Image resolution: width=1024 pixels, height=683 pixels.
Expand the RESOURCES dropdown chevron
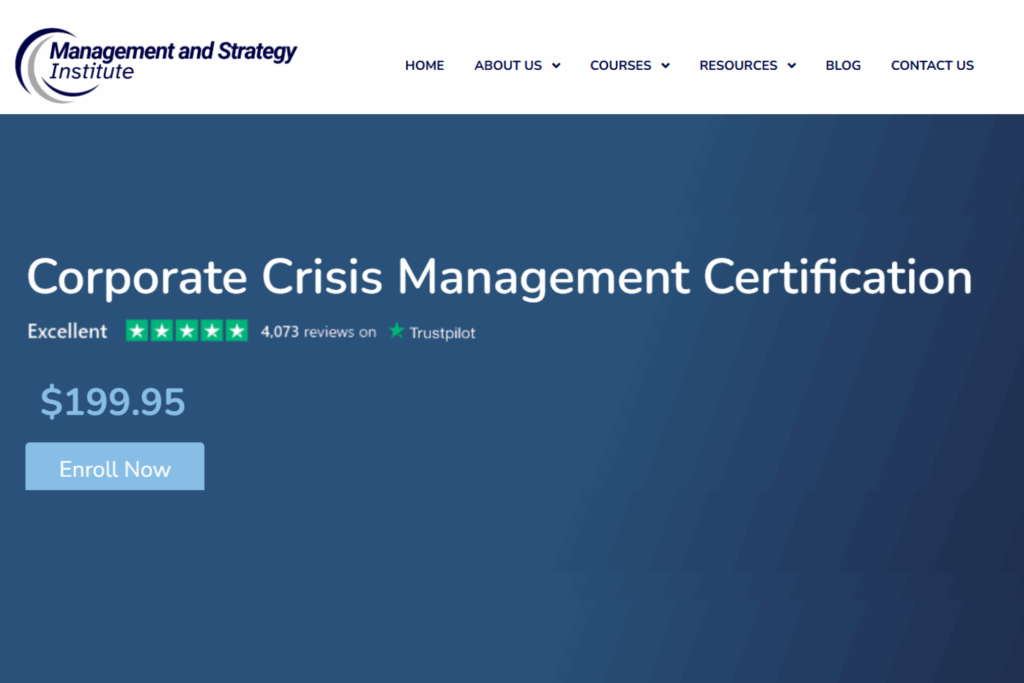pyautogui.click(x=792, y=66)
